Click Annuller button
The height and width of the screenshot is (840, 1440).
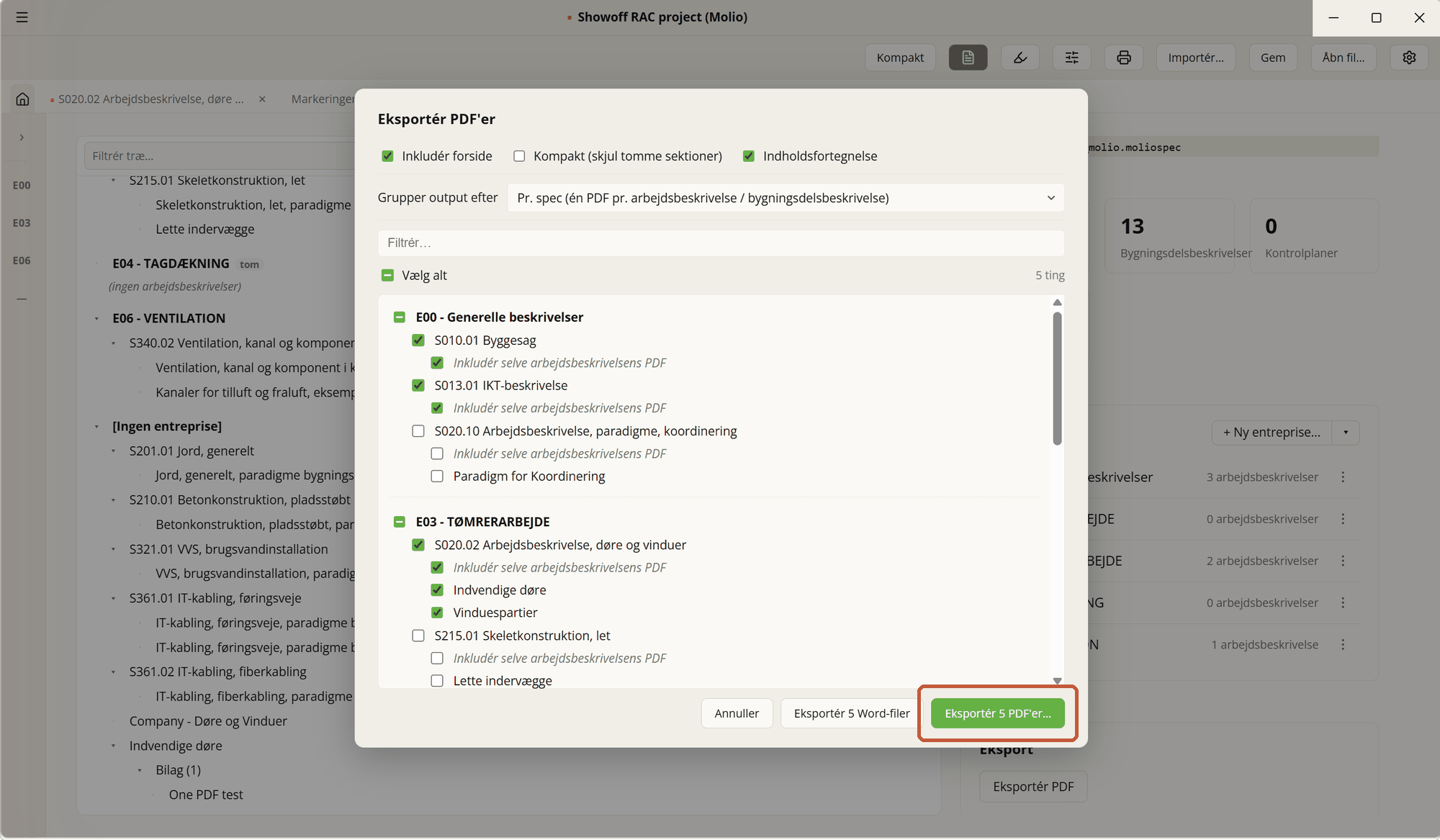[737, 713]
